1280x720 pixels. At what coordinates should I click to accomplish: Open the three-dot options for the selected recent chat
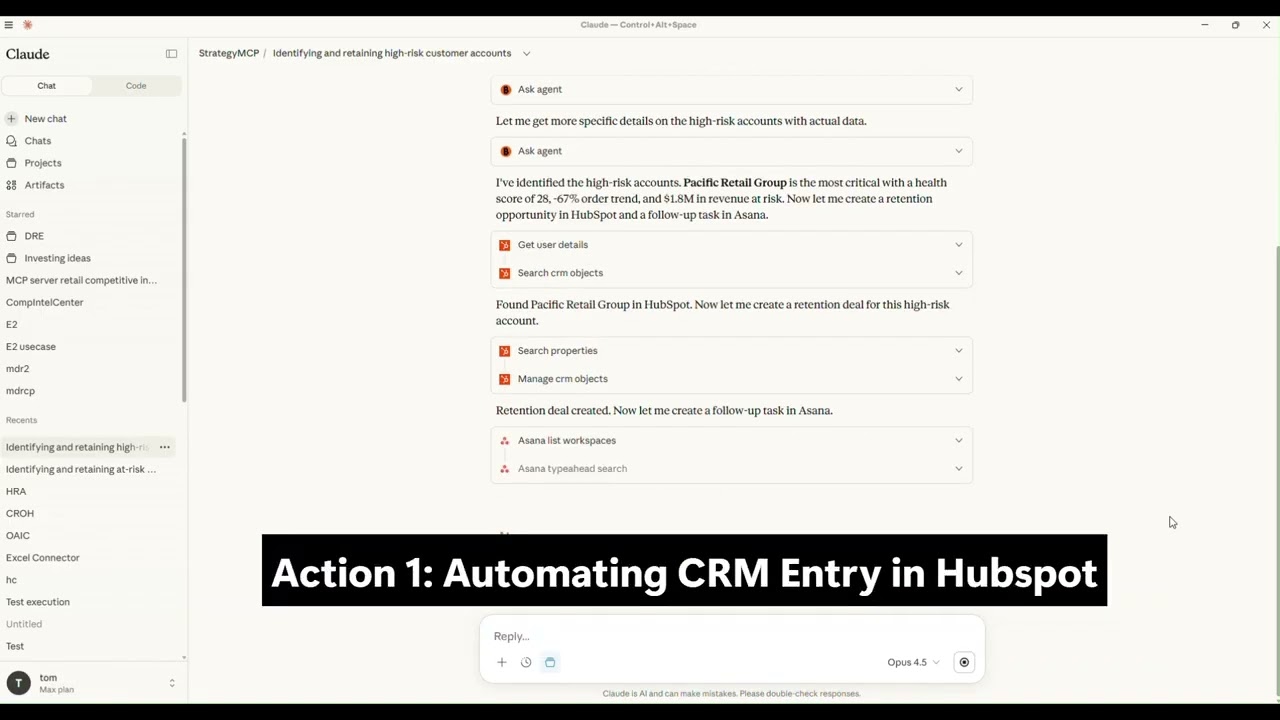(x=165, y=447)
